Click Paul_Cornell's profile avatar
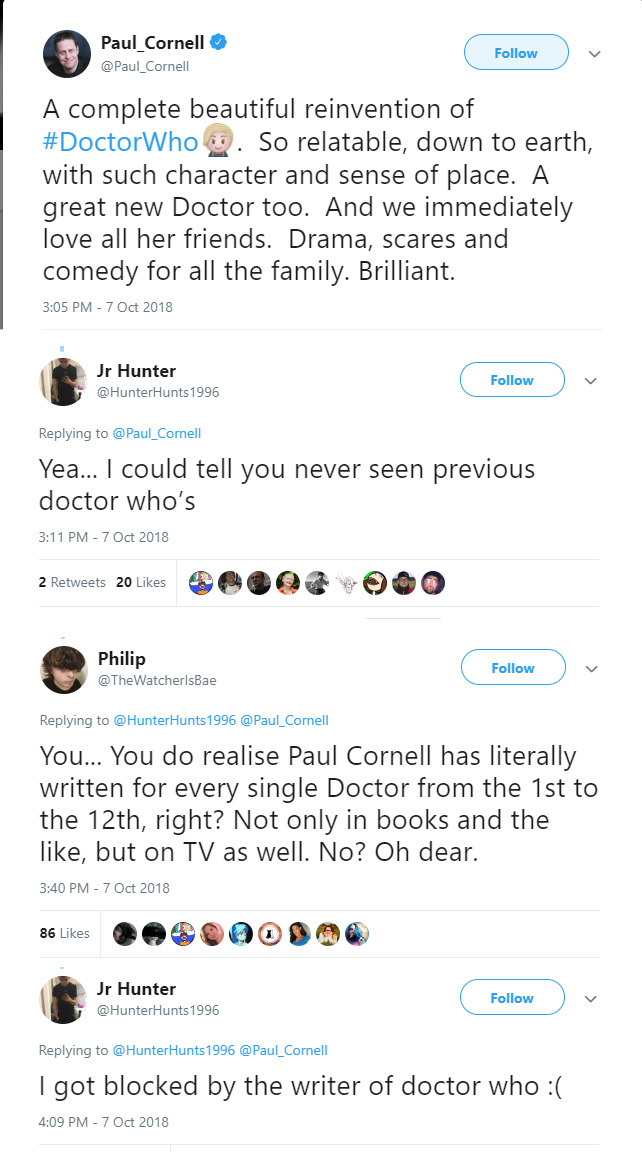 tap(67, 53)
